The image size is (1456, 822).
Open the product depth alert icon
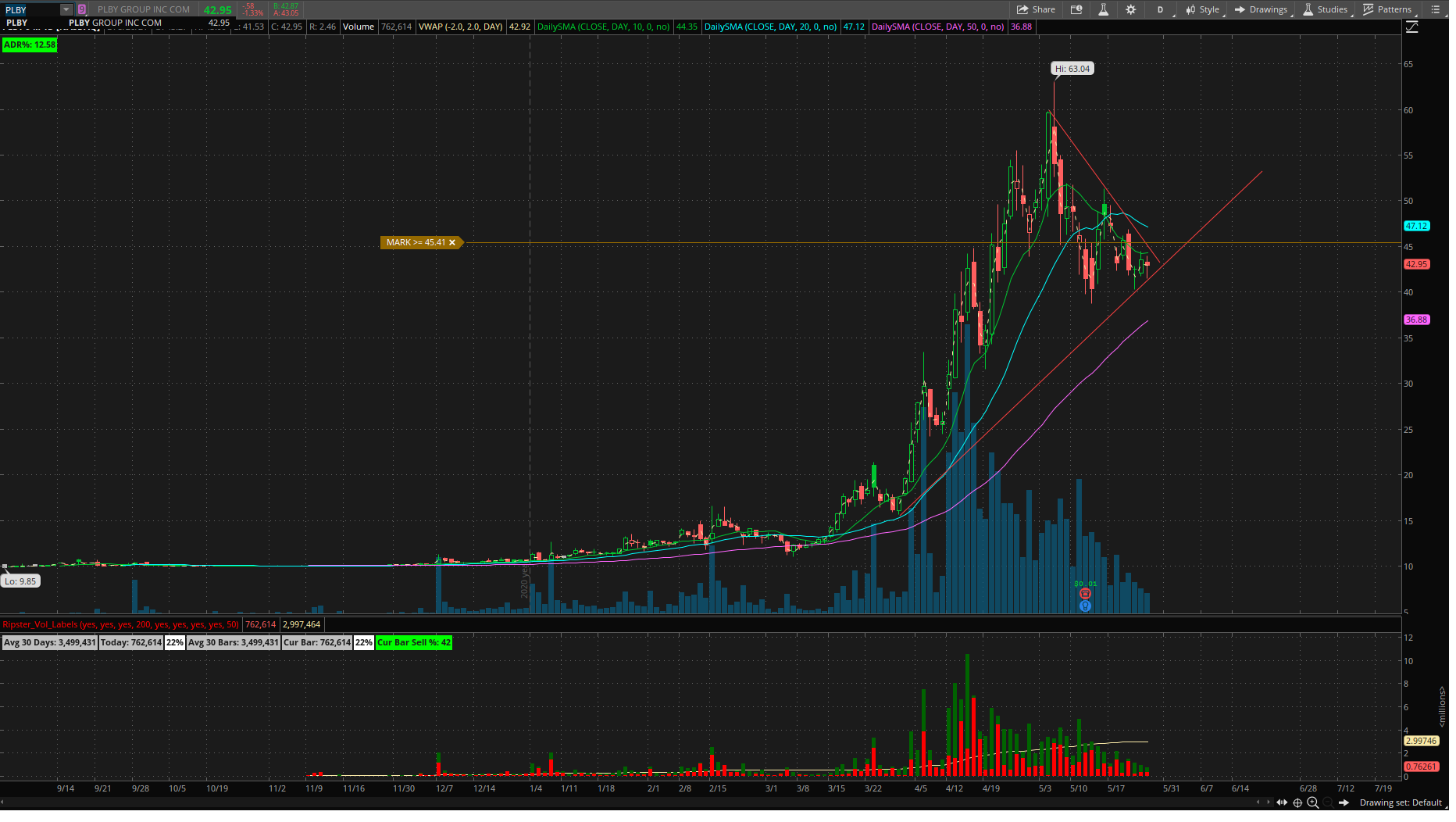coord(1076,9)
